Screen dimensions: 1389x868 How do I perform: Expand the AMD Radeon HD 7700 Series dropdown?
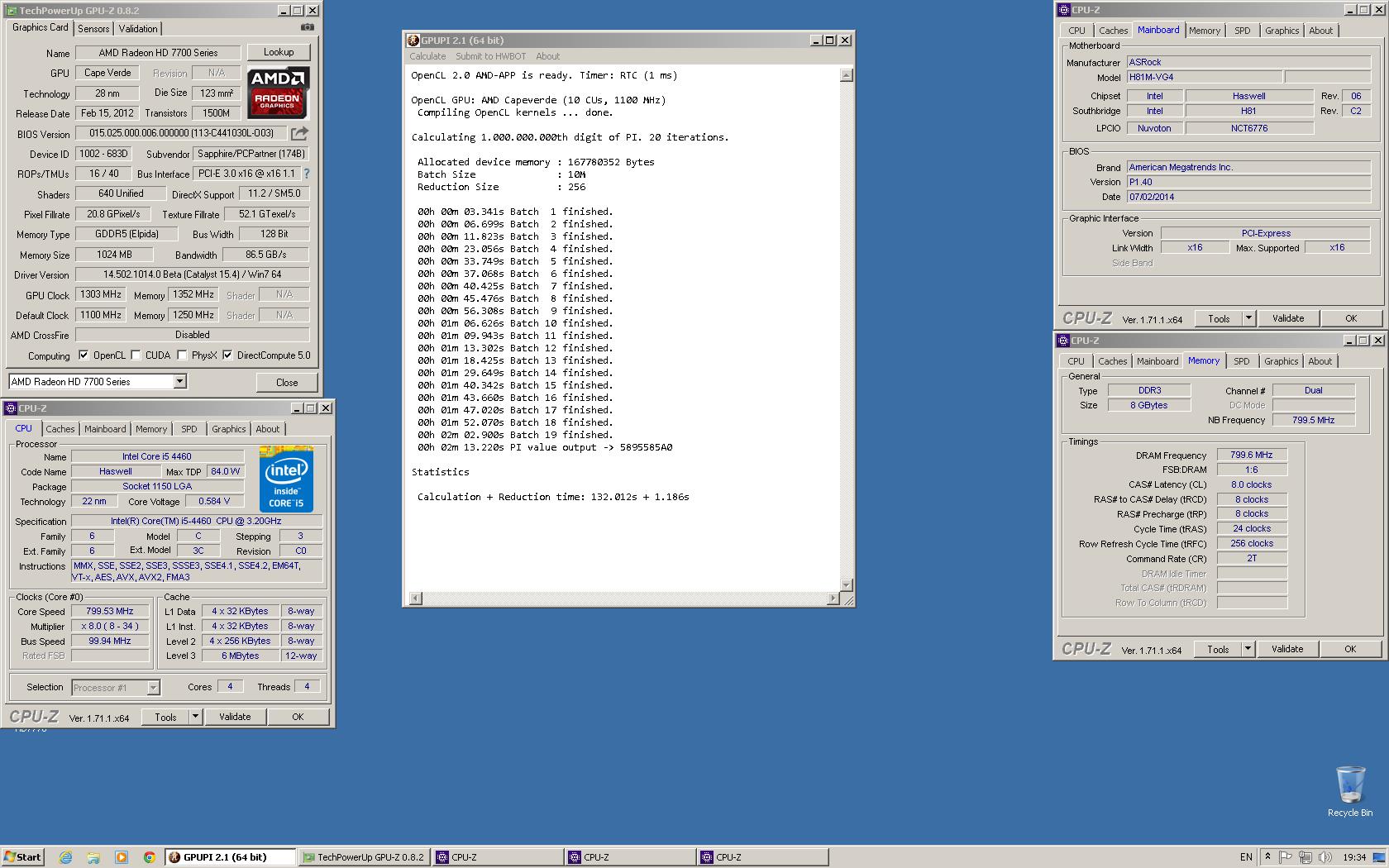click(x=179, y=381)
